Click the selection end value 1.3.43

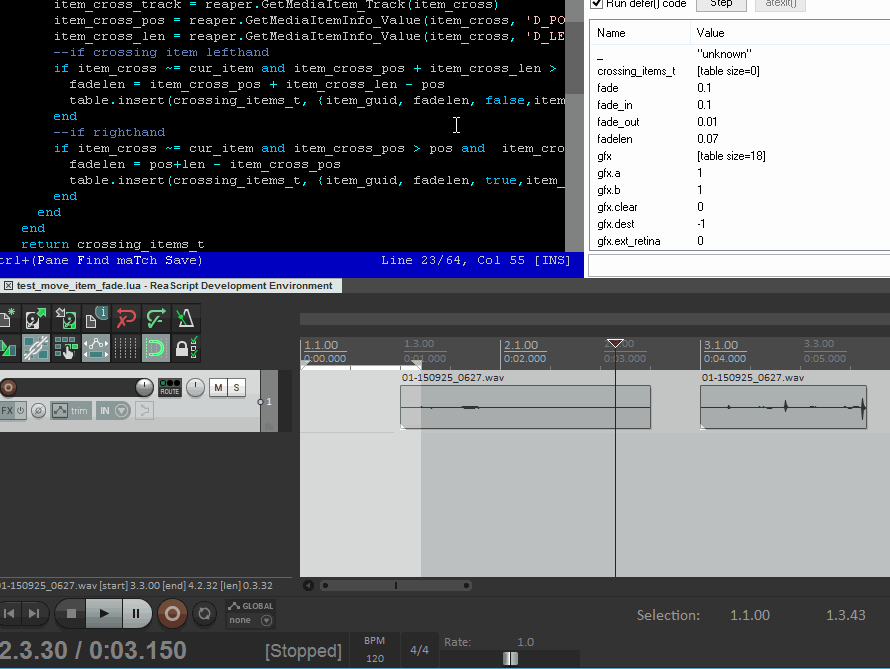(846, 615)
